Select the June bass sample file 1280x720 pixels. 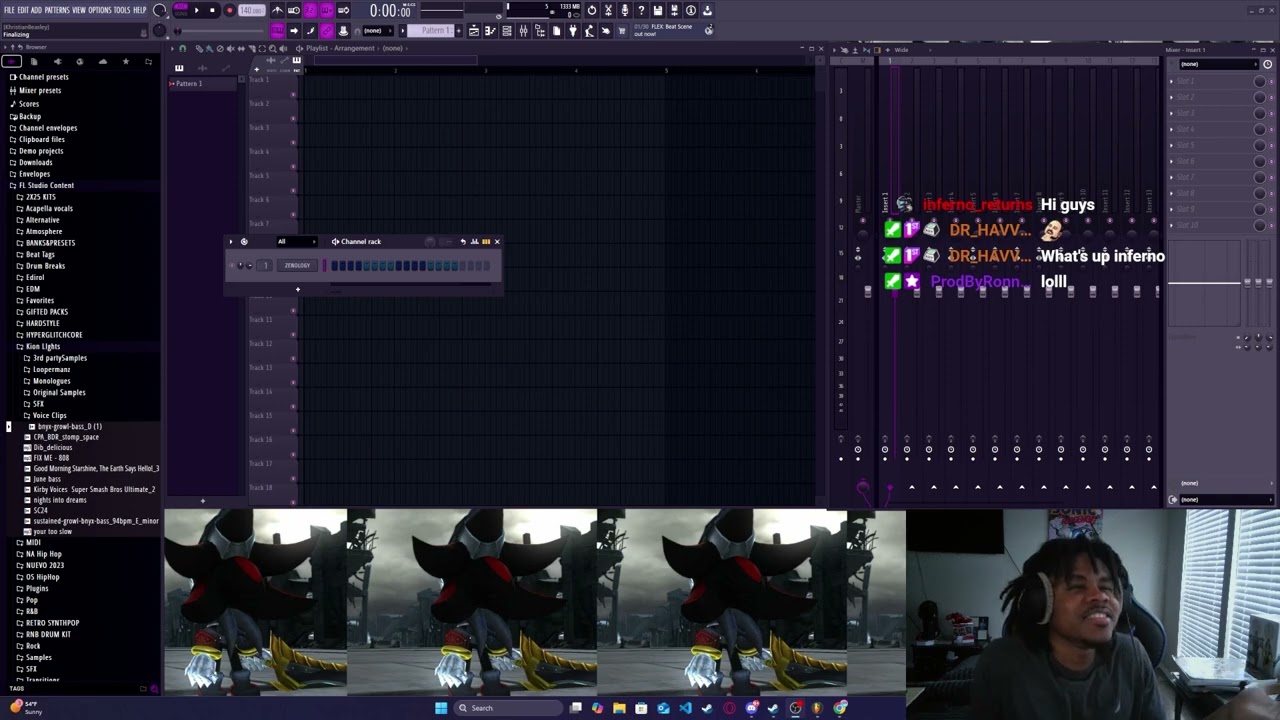(47, 479)
